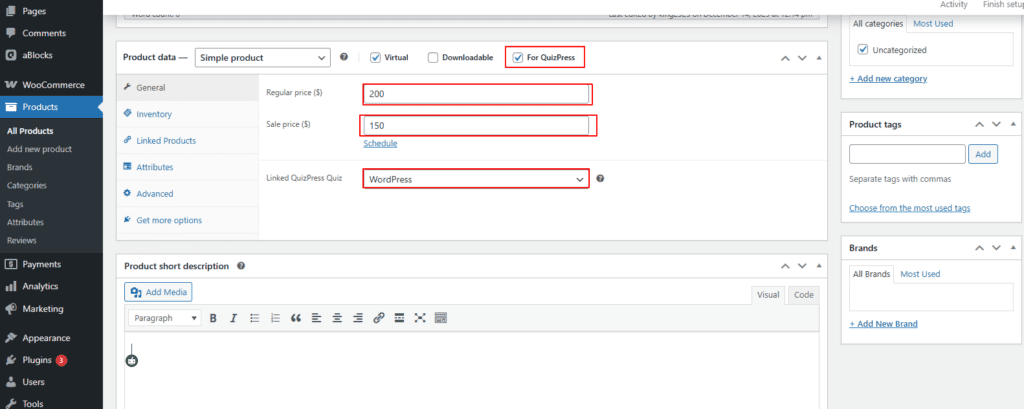Open the Simple product type dropdown

coord(263,57)
